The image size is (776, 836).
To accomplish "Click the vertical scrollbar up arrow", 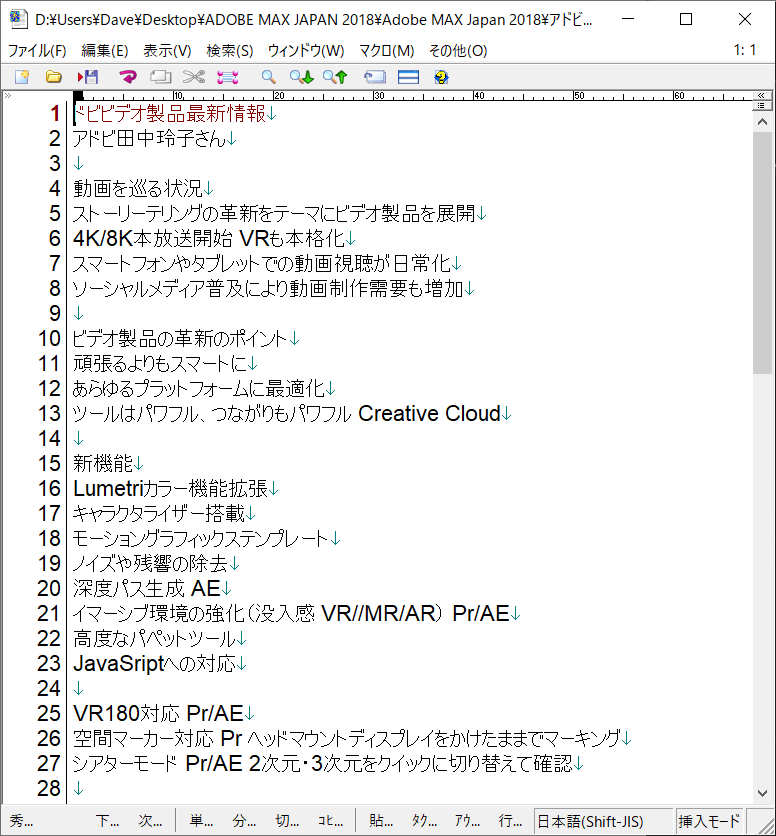I will click(x=762, y=122).
